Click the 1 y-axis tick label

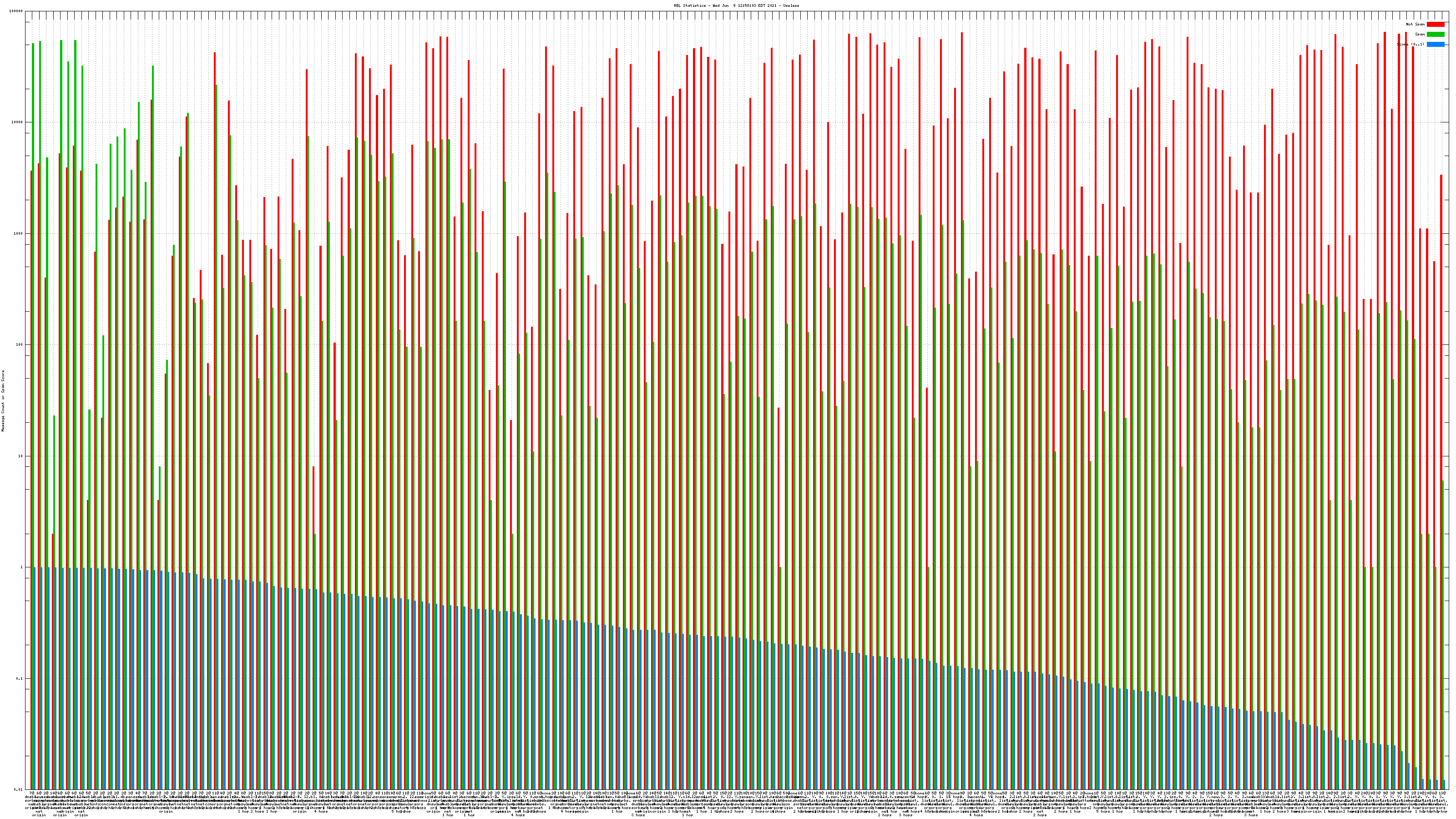22,567
